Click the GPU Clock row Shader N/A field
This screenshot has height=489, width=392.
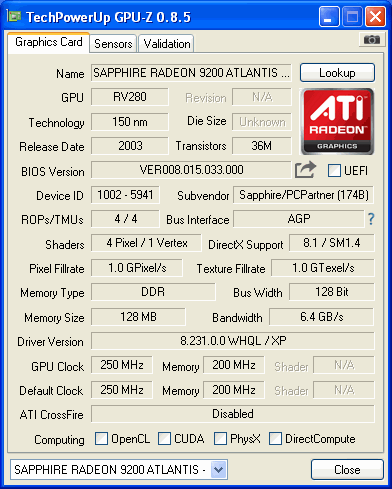point(344,365)
